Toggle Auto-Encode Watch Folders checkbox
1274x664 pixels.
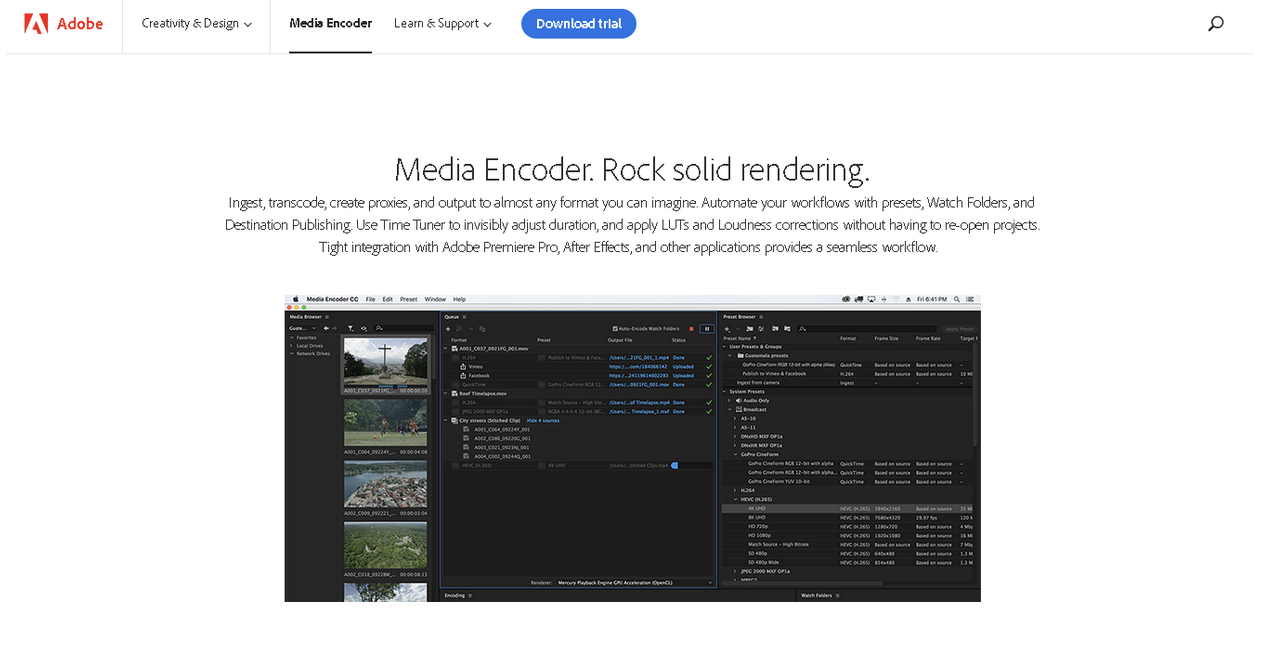(x=615, y=329)
